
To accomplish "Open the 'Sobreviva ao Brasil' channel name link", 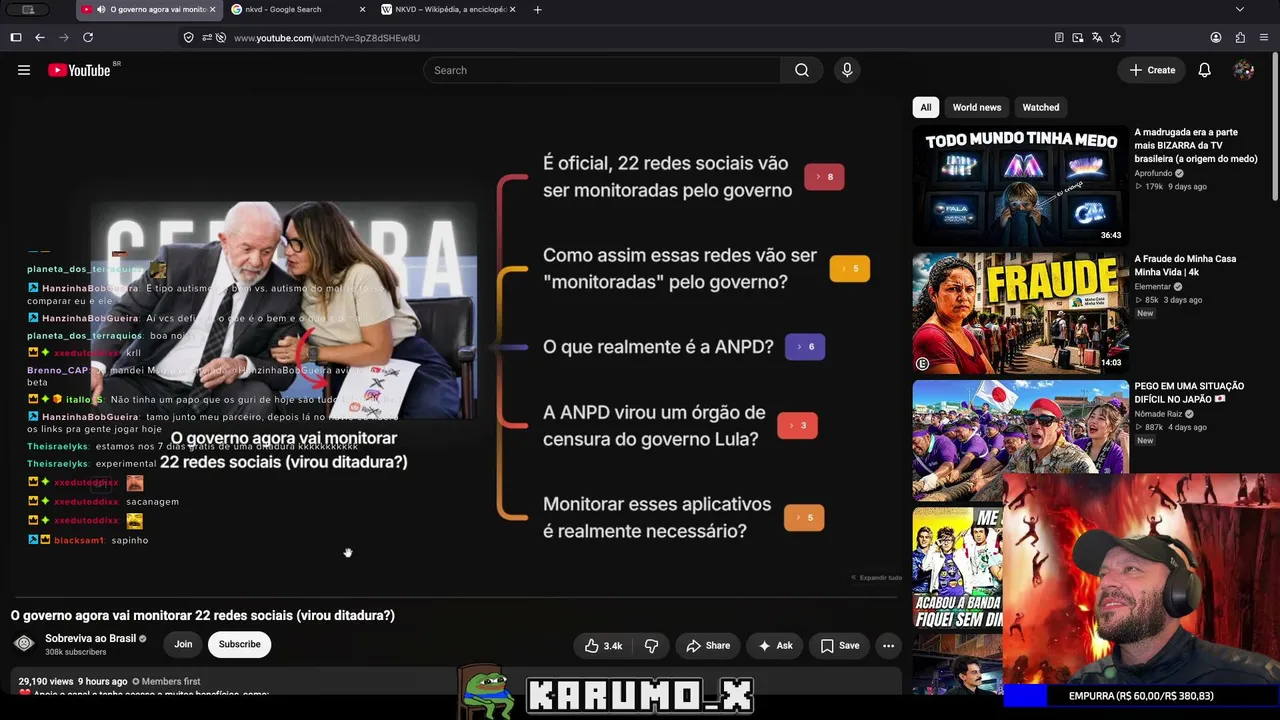I will click(x=90, y=638).
